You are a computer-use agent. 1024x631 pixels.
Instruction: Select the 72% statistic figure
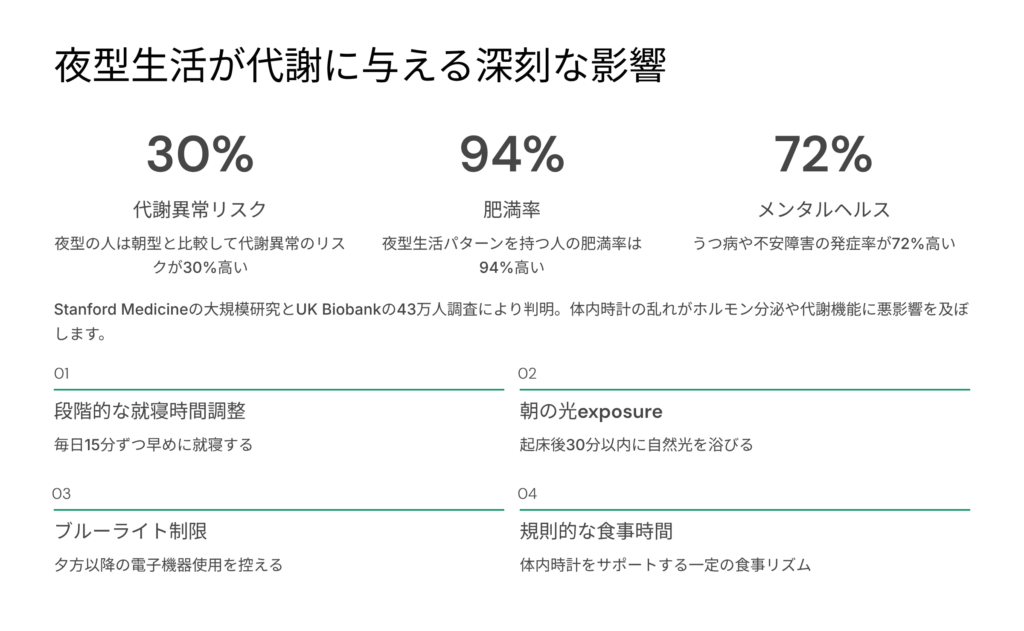pos(823,154)
